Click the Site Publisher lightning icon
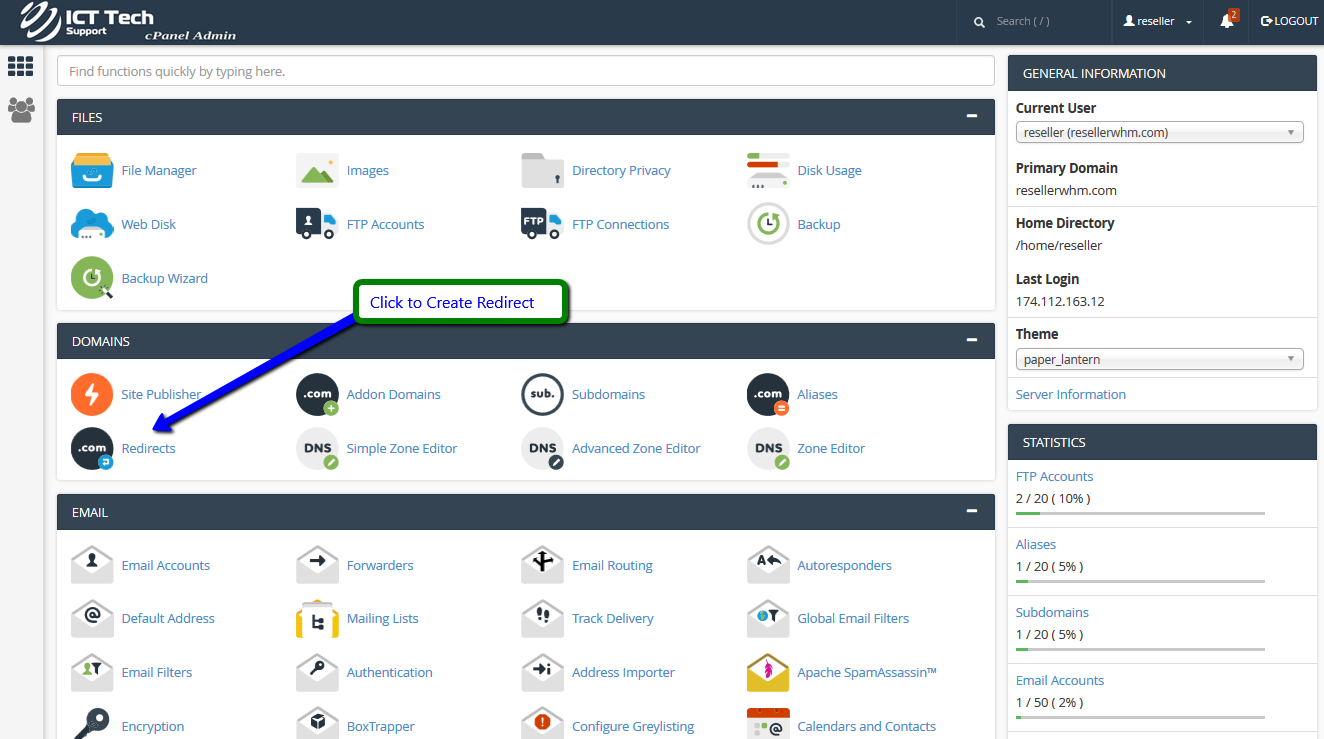Image resolution: width=1324 pixels, height=739 pixels. [92, 395]
